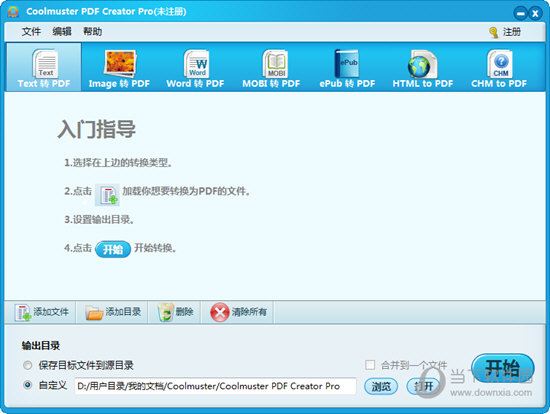Choose Word 转 PDF conversion mode

(195, 67)
